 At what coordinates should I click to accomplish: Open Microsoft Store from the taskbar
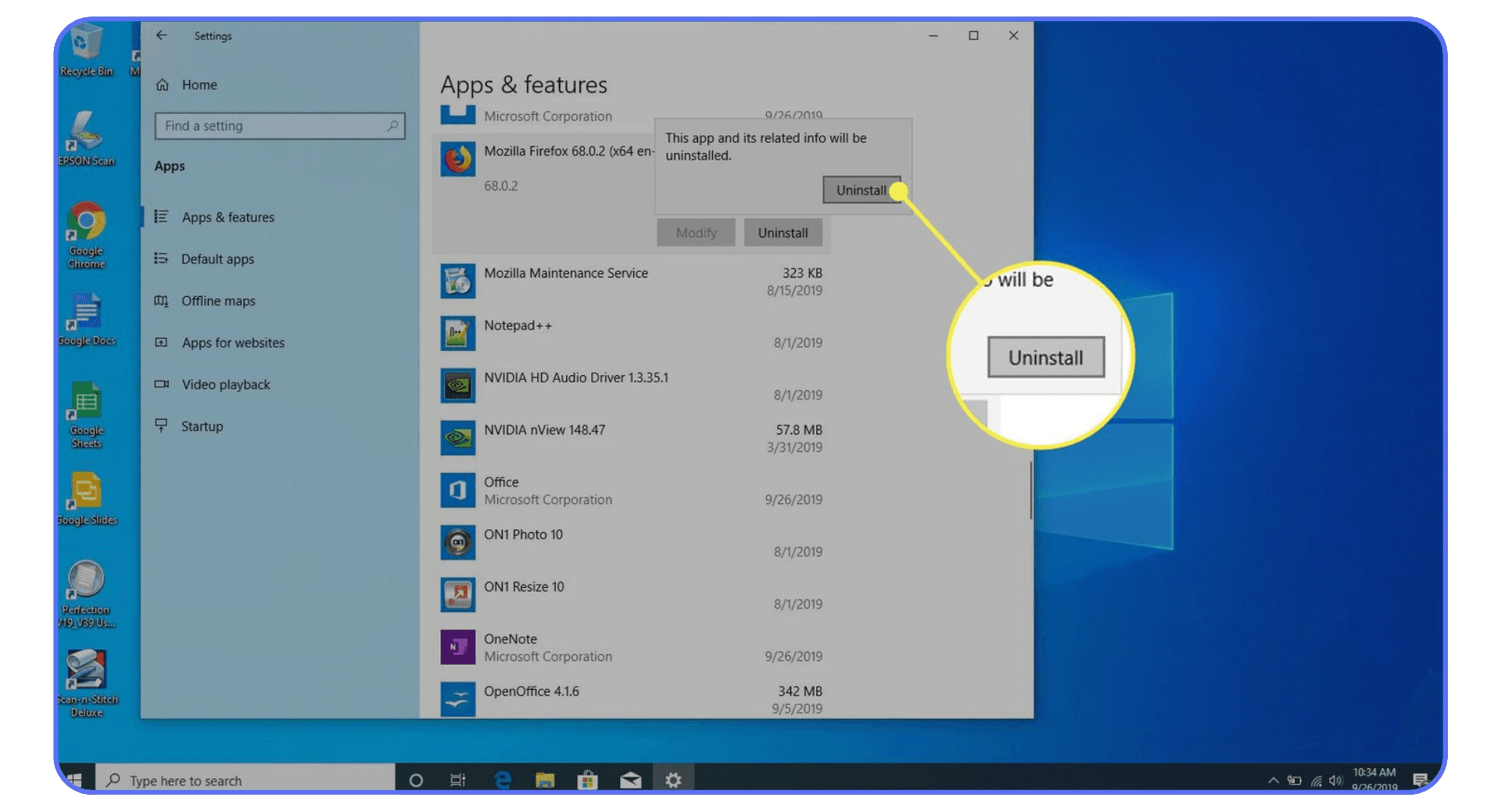pyautogui.click(x=588, y=779)
